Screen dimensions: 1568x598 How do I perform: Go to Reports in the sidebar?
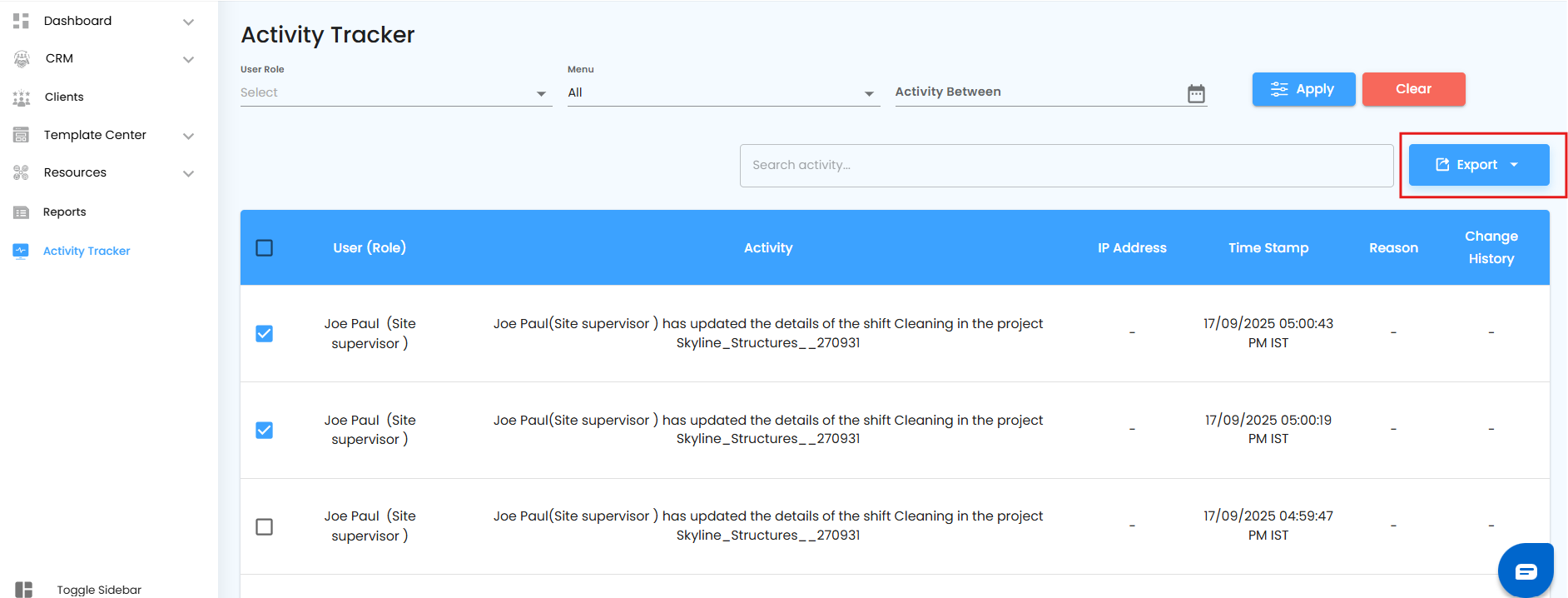(x=65, y=212)
